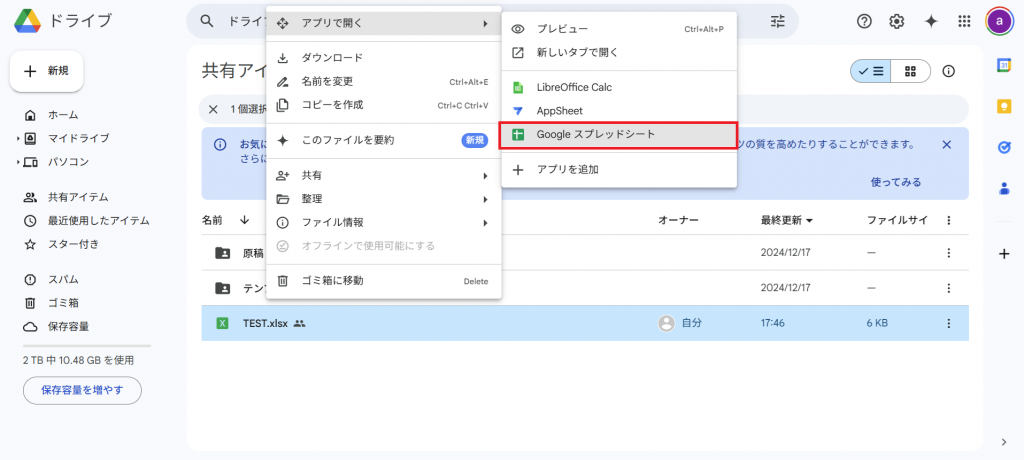
Task: Click the ファイルサイ column header
Action: (x=897, y=221)
